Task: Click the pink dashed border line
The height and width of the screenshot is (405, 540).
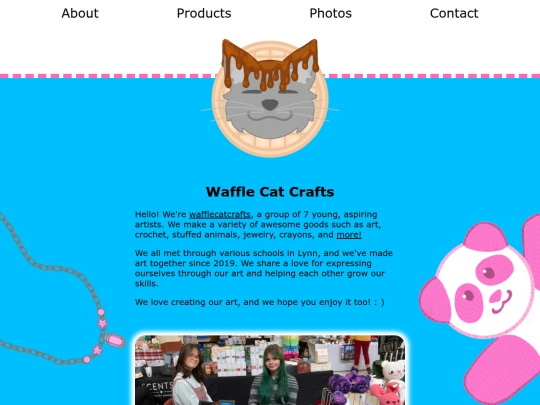Action: click(x=270, y=76)
